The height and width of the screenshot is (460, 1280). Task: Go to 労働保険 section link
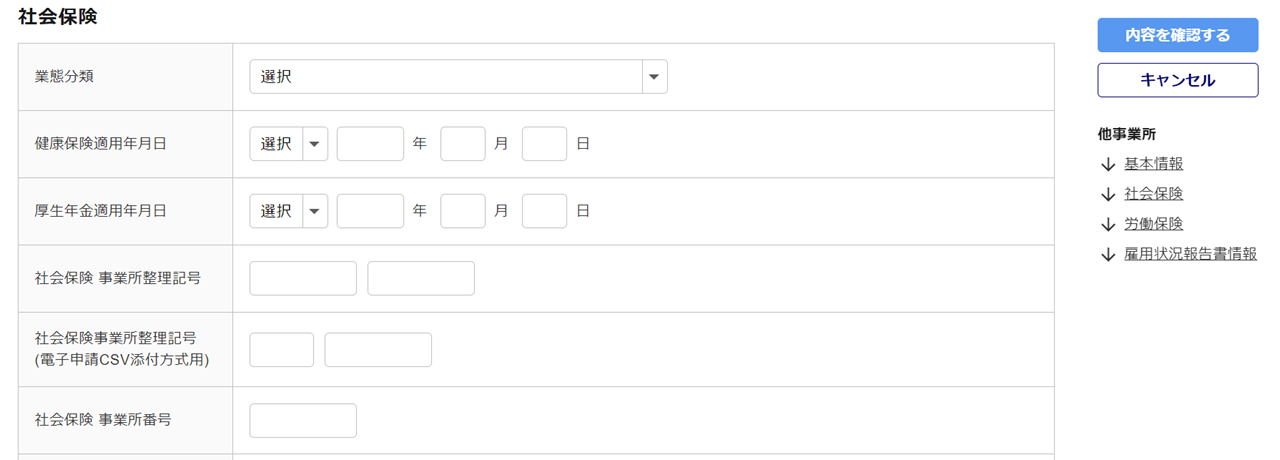1153,224
